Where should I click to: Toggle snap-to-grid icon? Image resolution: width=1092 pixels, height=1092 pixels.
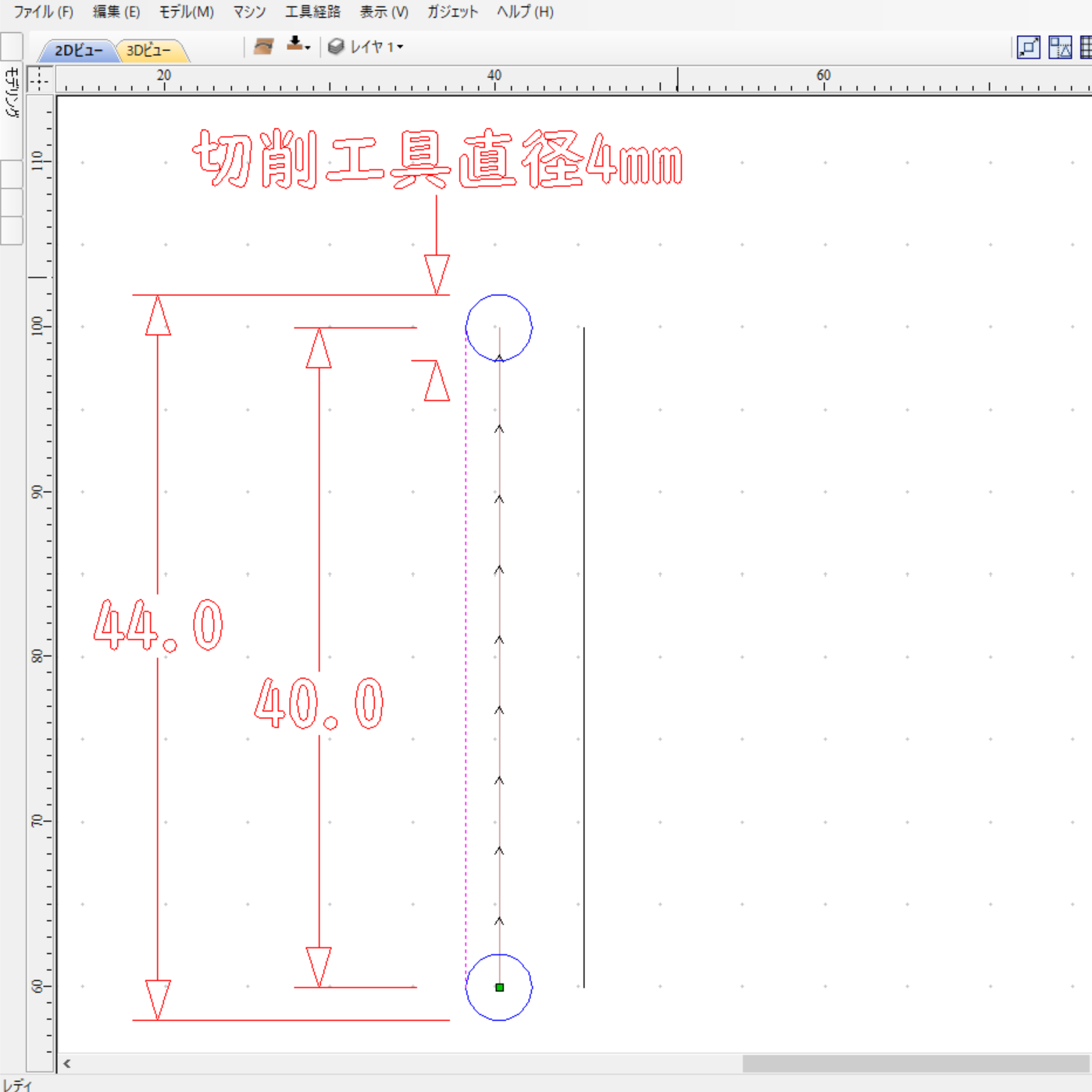(x=1086, y=48)
